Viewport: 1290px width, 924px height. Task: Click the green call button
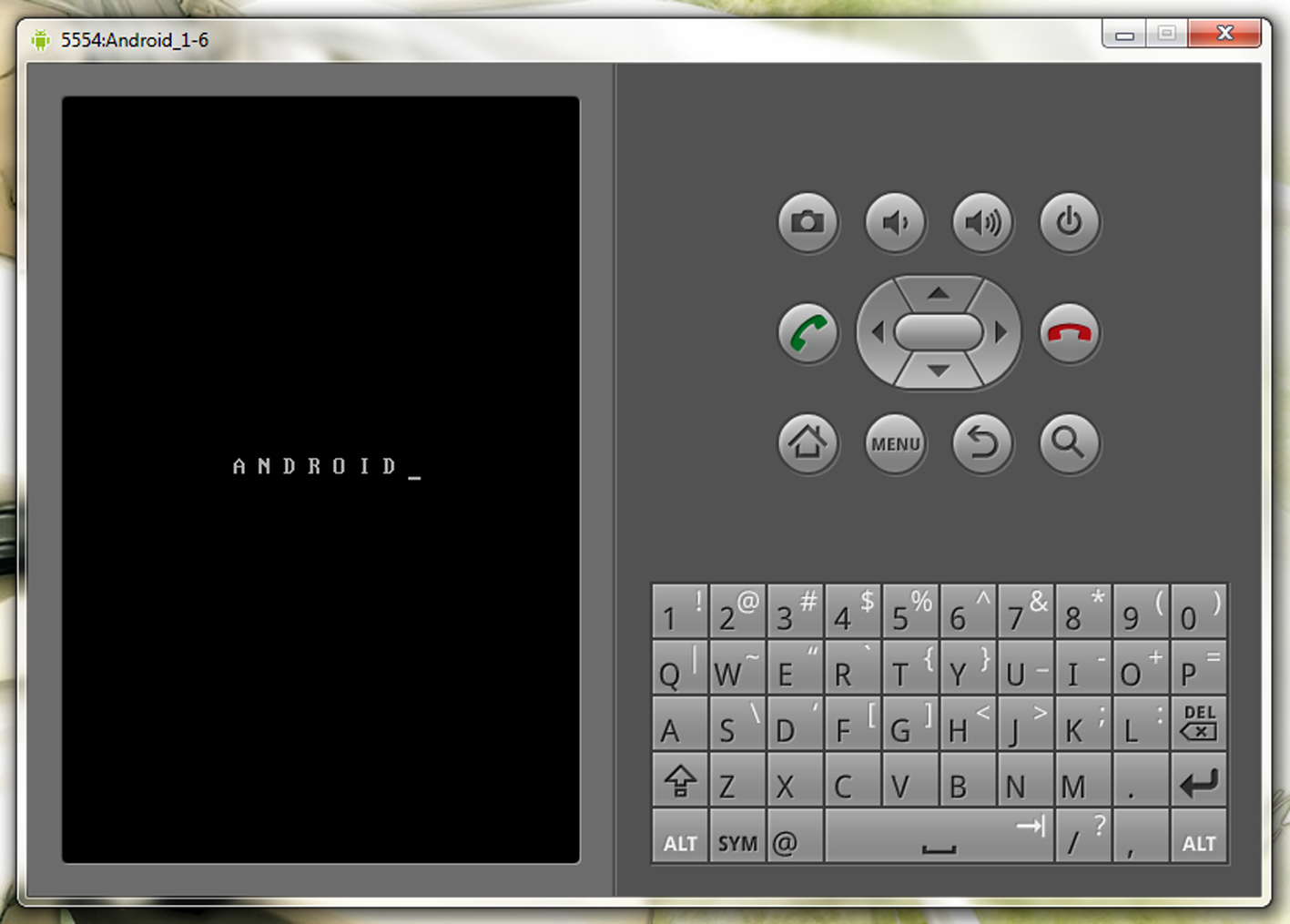(x=808, y=333)
